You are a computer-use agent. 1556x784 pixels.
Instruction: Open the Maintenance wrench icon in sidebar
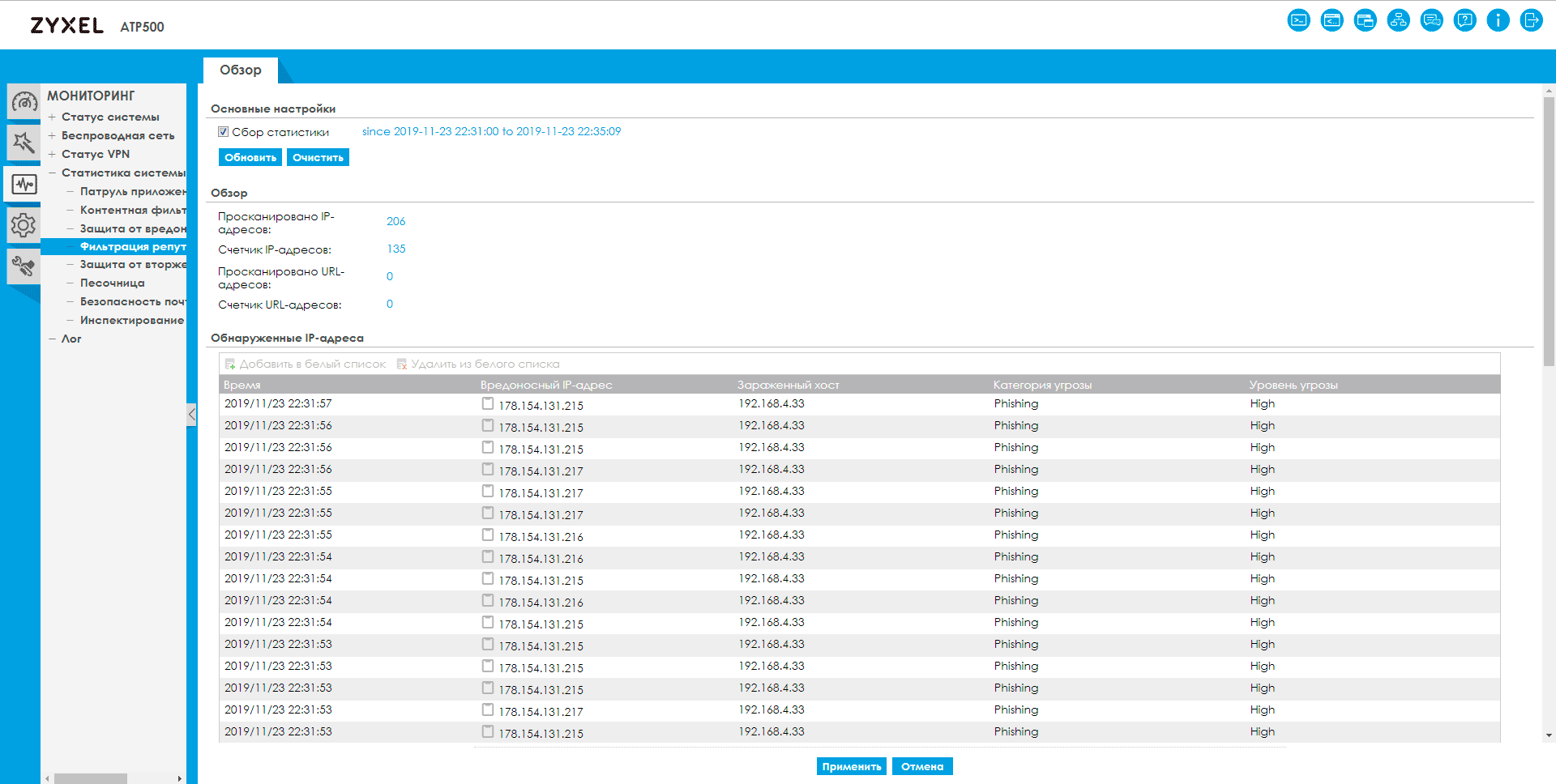[x=24, y=266]
